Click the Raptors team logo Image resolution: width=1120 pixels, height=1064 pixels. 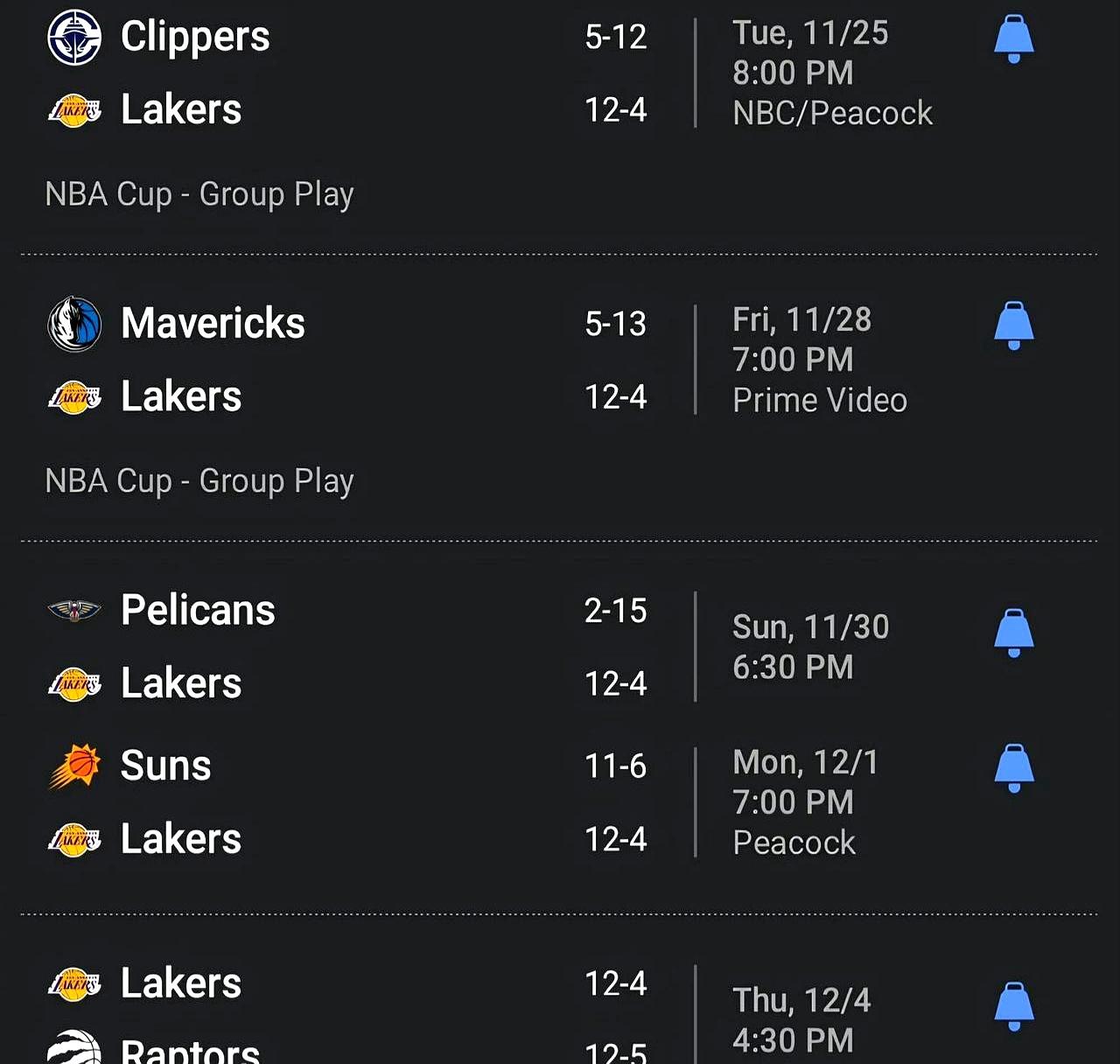(74, 1048)
